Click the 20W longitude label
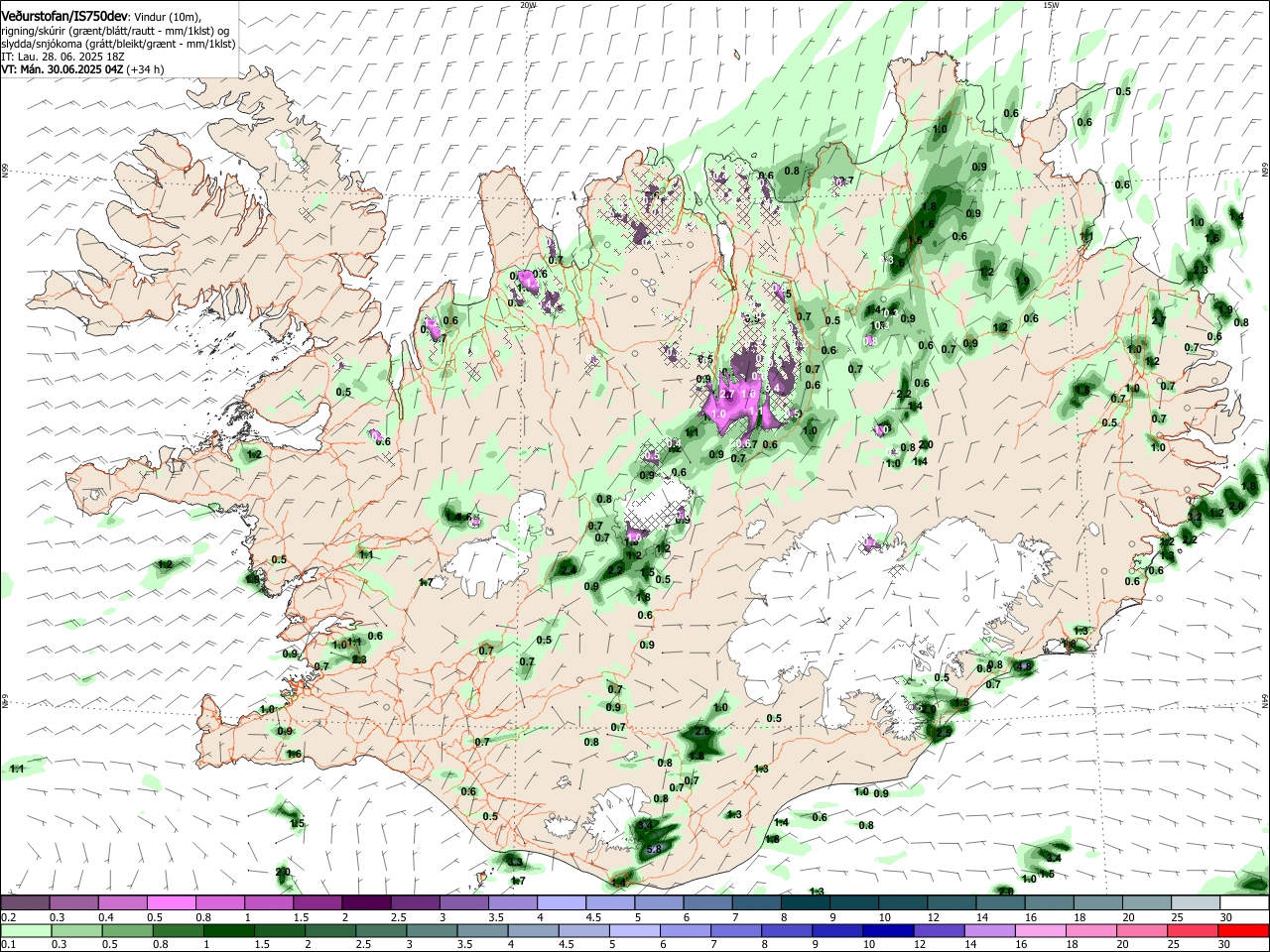The image size is (1270, 952). 528,5
